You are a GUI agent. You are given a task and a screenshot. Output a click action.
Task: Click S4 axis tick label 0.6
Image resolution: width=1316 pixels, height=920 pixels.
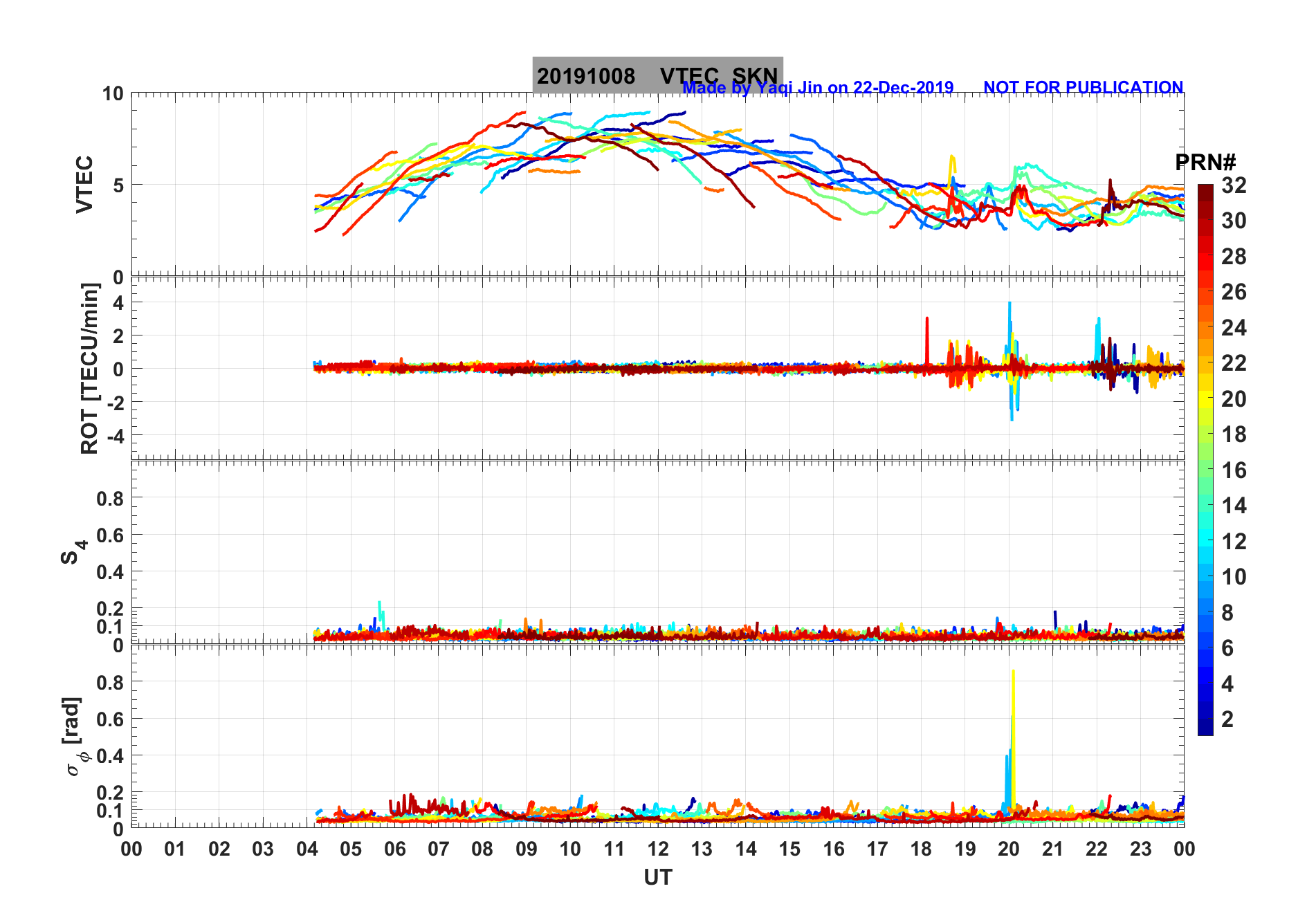pyautogui.click(x=110, y=535)
